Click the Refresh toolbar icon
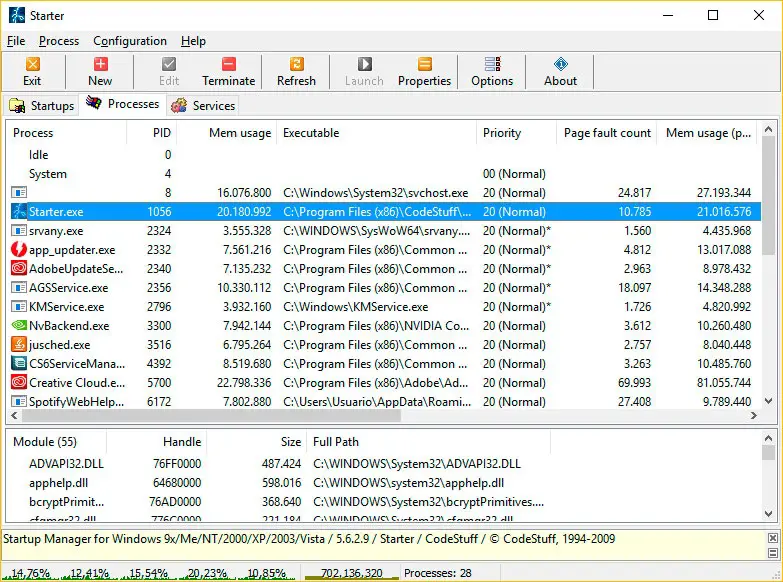 (x=296, y=71)
